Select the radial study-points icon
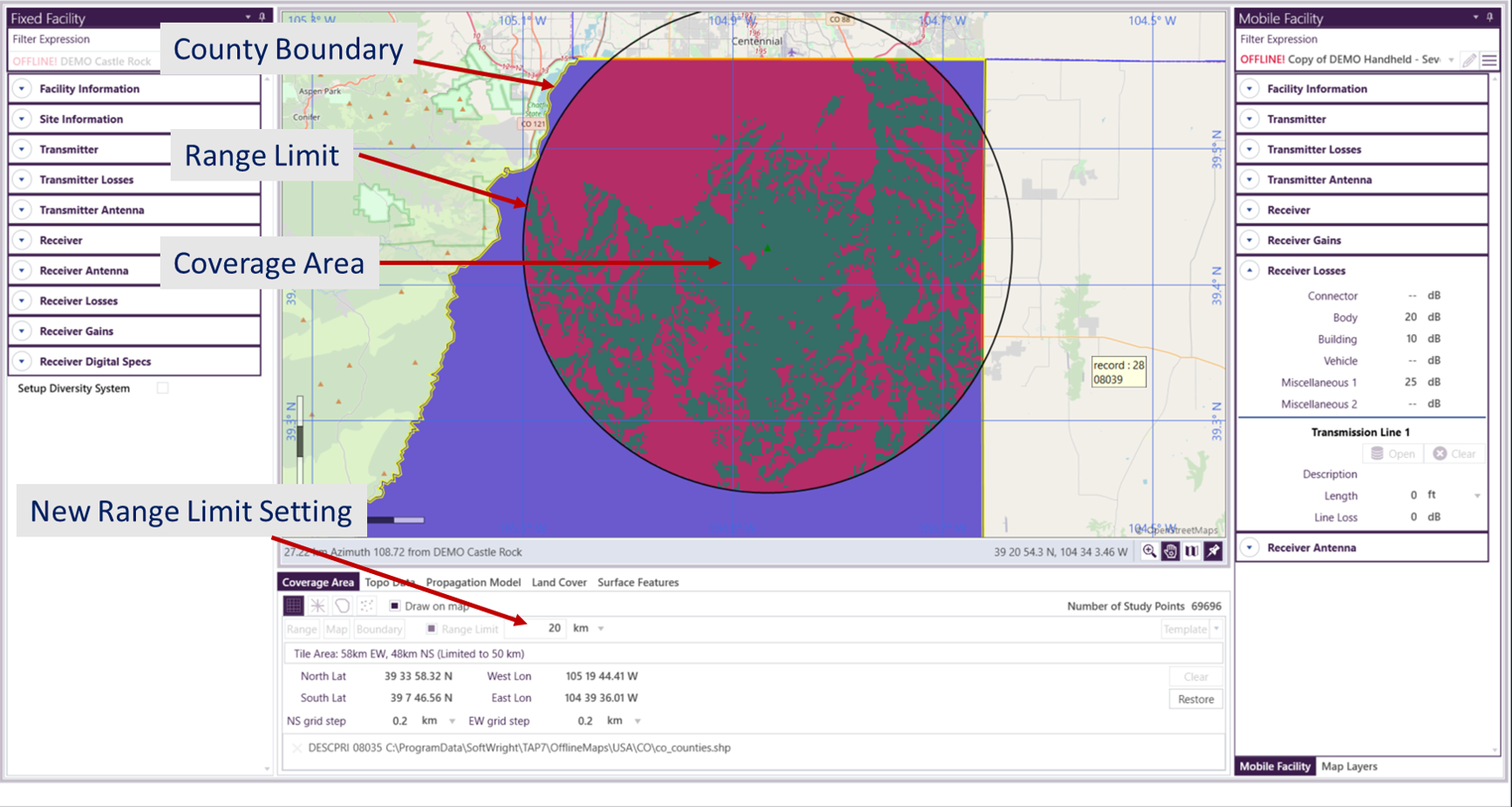The height and width of the screenshot is (807, 1512). point(317,605)
